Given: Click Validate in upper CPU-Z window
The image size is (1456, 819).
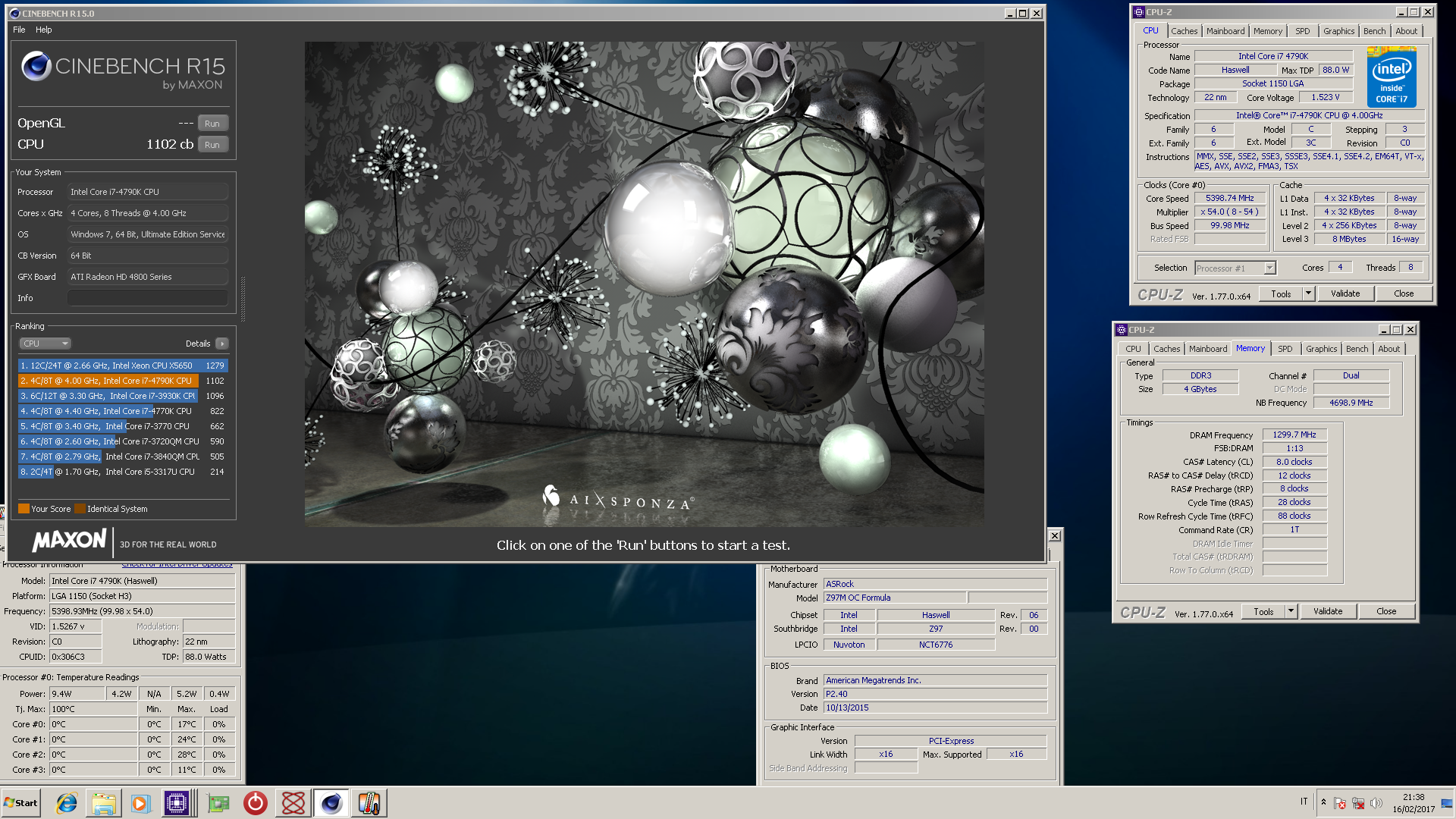Looking at the screenshot, I should pyautogui.click(x=1345, y=294).
